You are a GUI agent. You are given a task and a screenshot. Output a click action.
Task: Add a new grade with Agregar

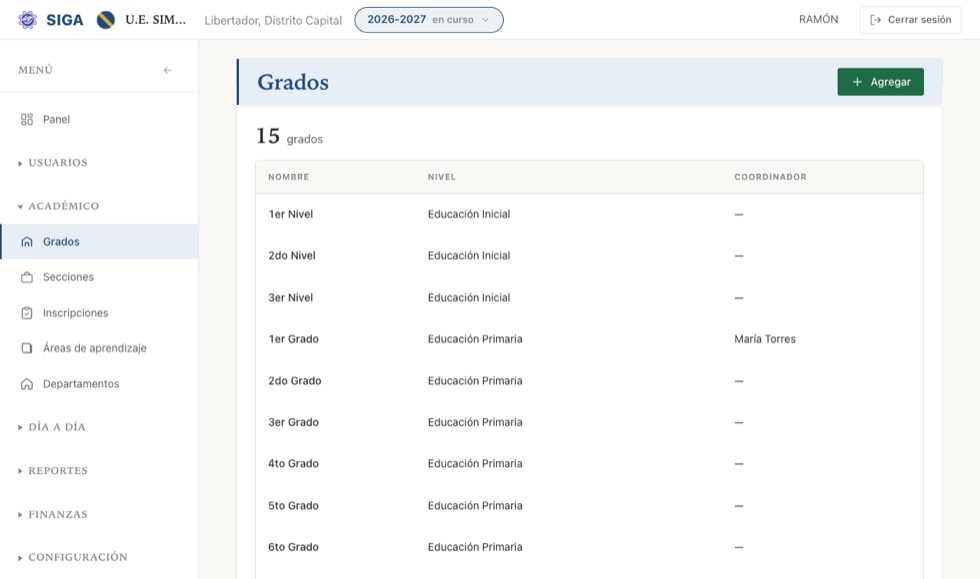coord(880,82)
